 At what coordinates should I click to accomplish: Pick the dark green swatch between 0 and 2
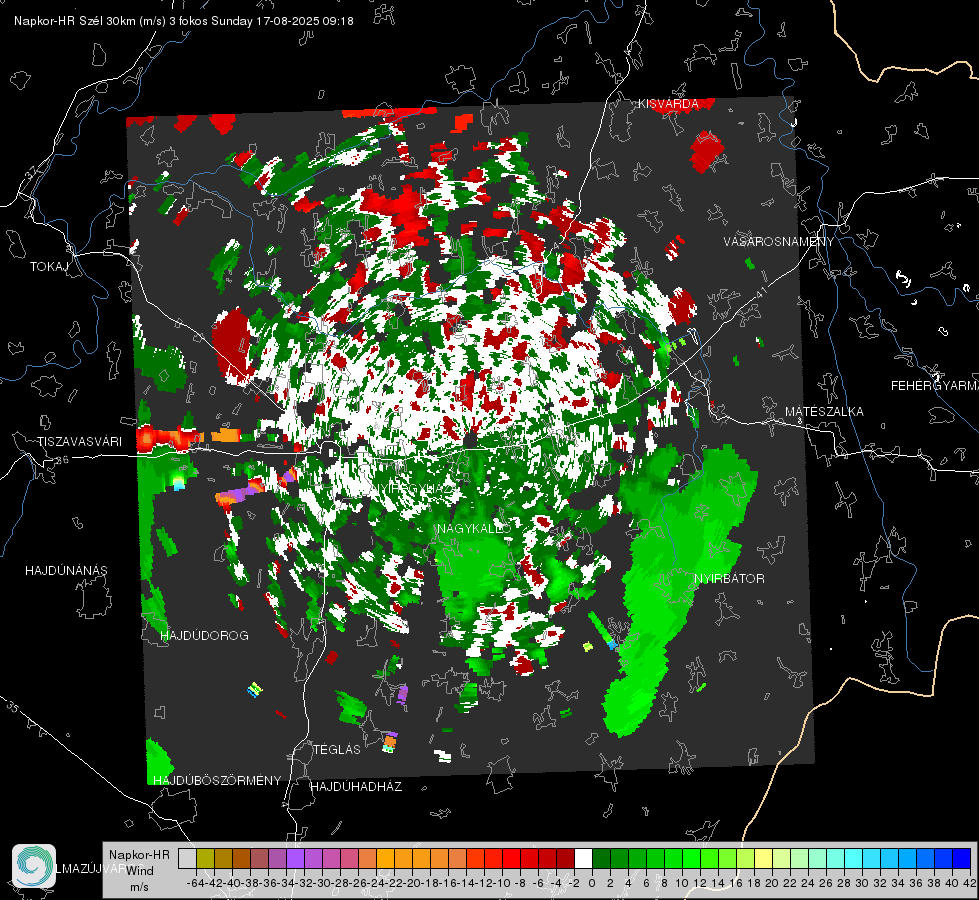[x=601, y=858]
